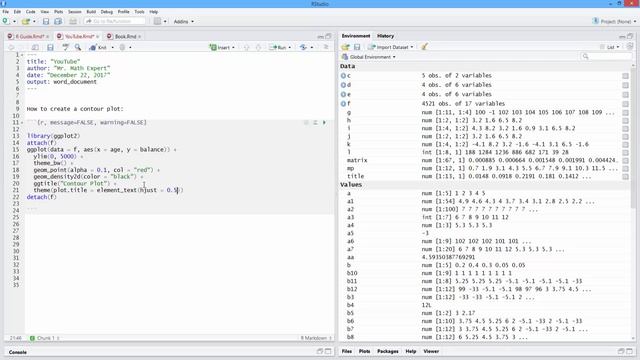Click the load workspace folder icon in Environment

345,47
